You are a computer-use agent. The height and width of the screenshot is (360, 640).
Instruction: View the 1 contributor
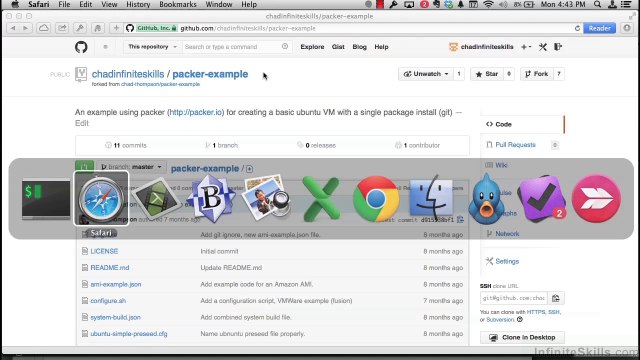pyautogui.click(x=418, y=145)
